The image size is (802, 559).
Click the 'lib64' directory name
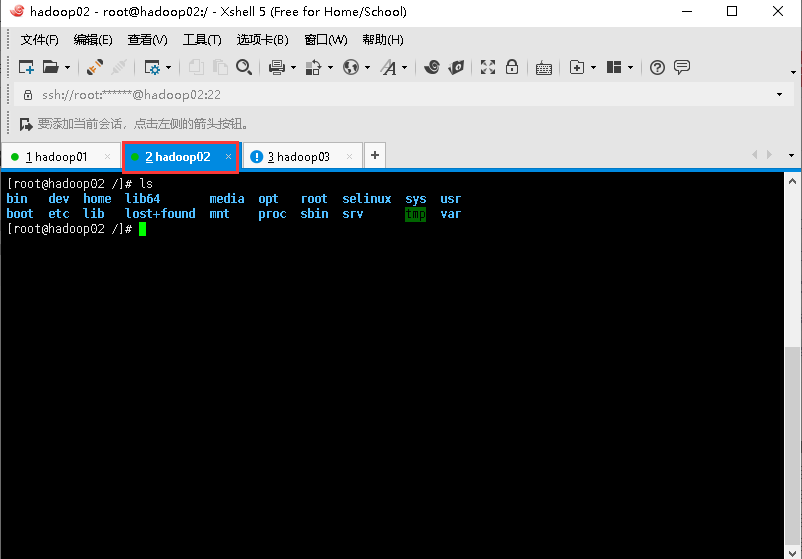(143, 198)
